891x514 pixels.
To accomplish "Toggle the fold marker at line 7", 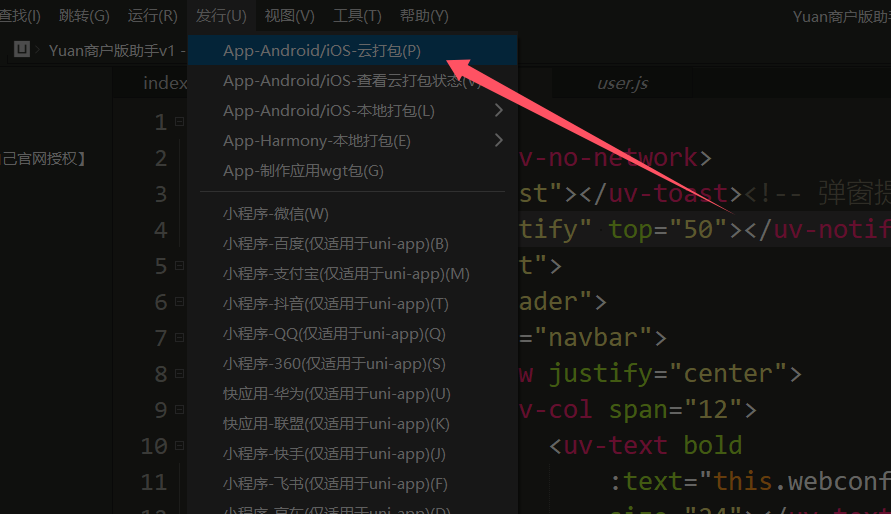I will click(180, 337).
